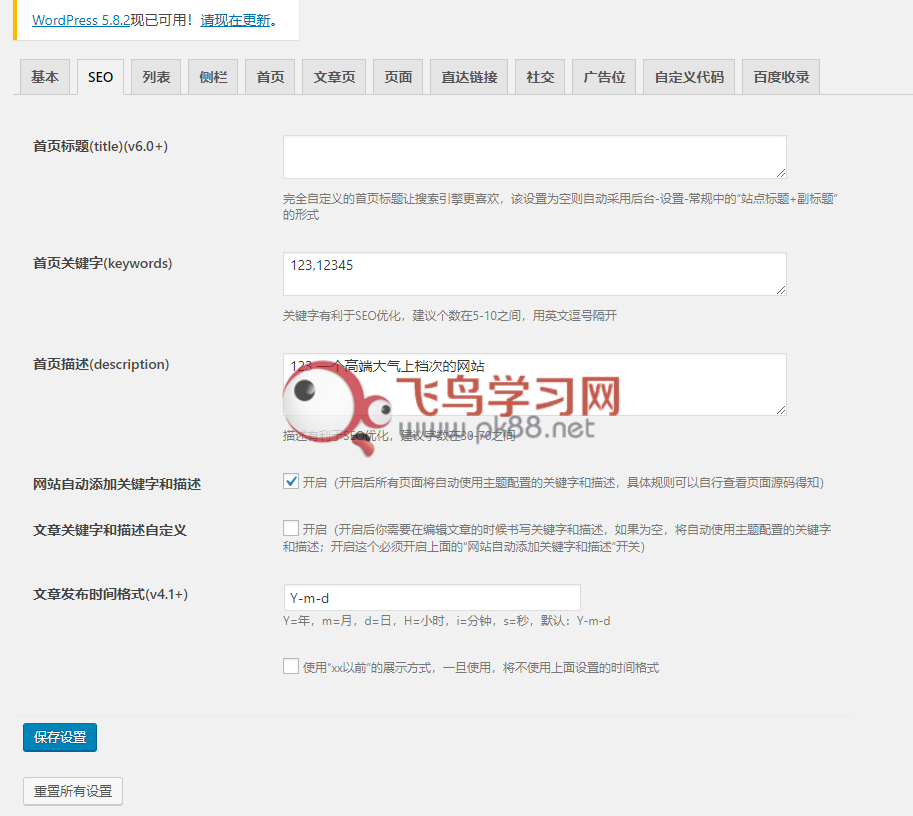The width and height of the screenshot is (913, 816).
Task: Select the 自定义代码 tab
Action: tap(689, 77)
